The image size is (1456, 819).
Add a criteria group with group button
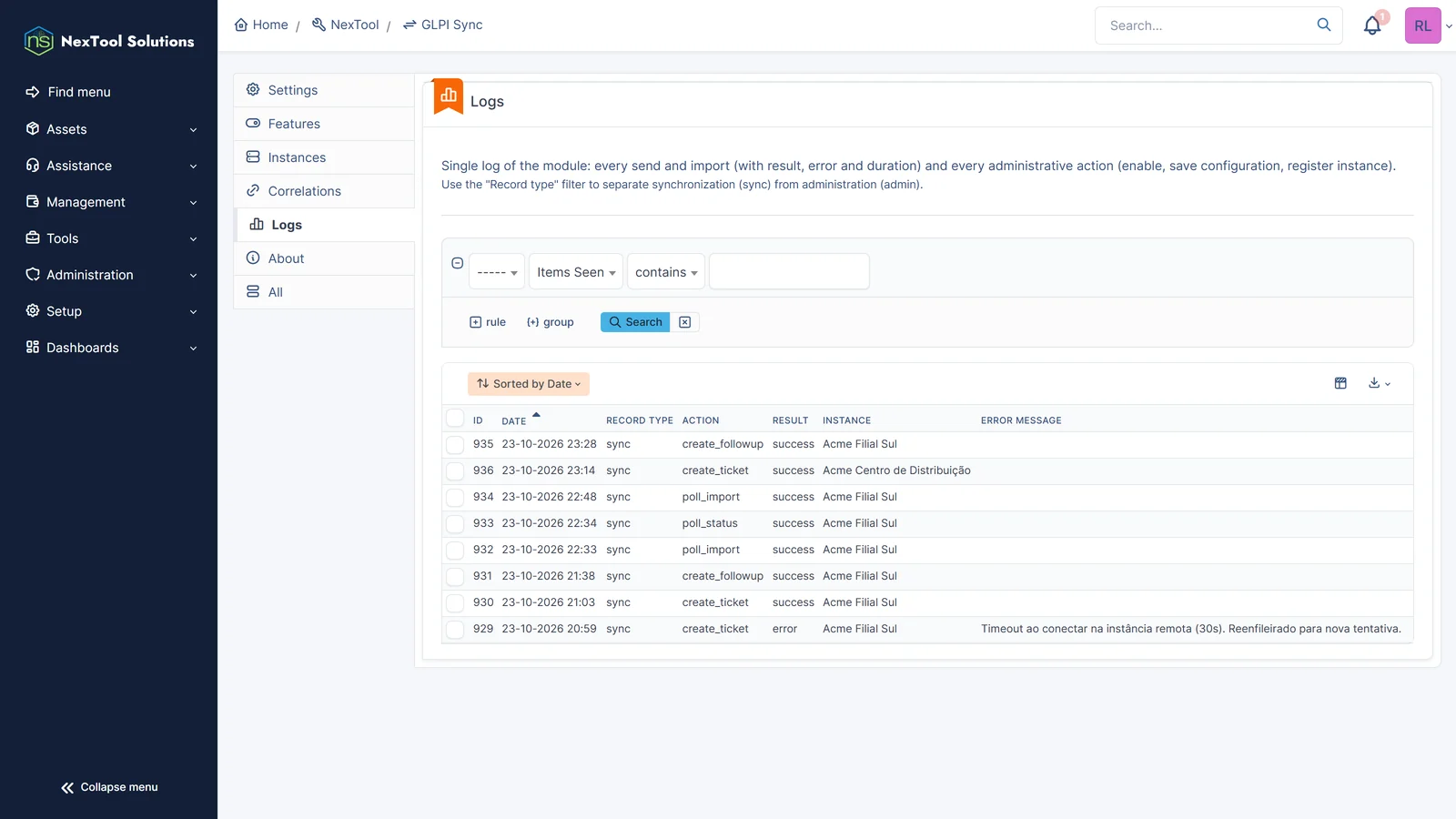pos(551,322)
